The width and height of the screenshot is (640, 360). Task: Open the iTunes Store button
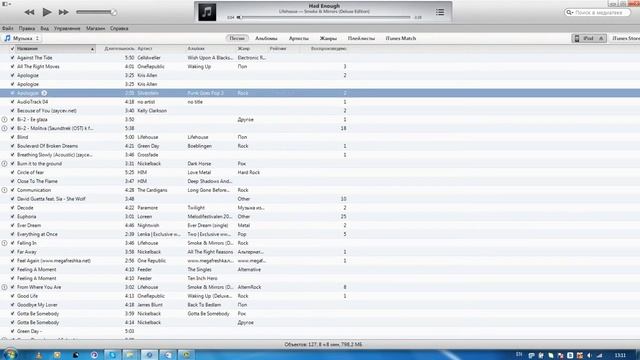click(626, 38)
